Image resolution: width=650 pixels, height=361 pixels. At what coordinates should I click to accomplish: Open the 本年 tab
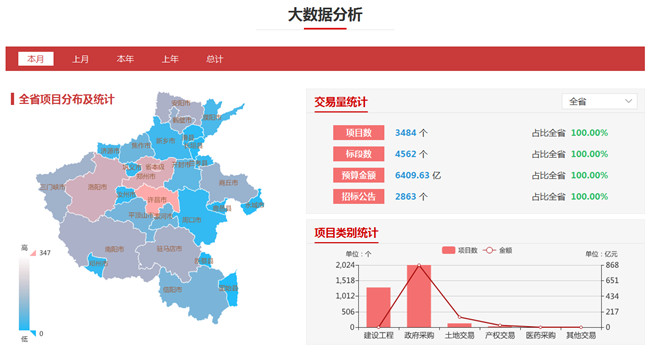click(125, 59)
